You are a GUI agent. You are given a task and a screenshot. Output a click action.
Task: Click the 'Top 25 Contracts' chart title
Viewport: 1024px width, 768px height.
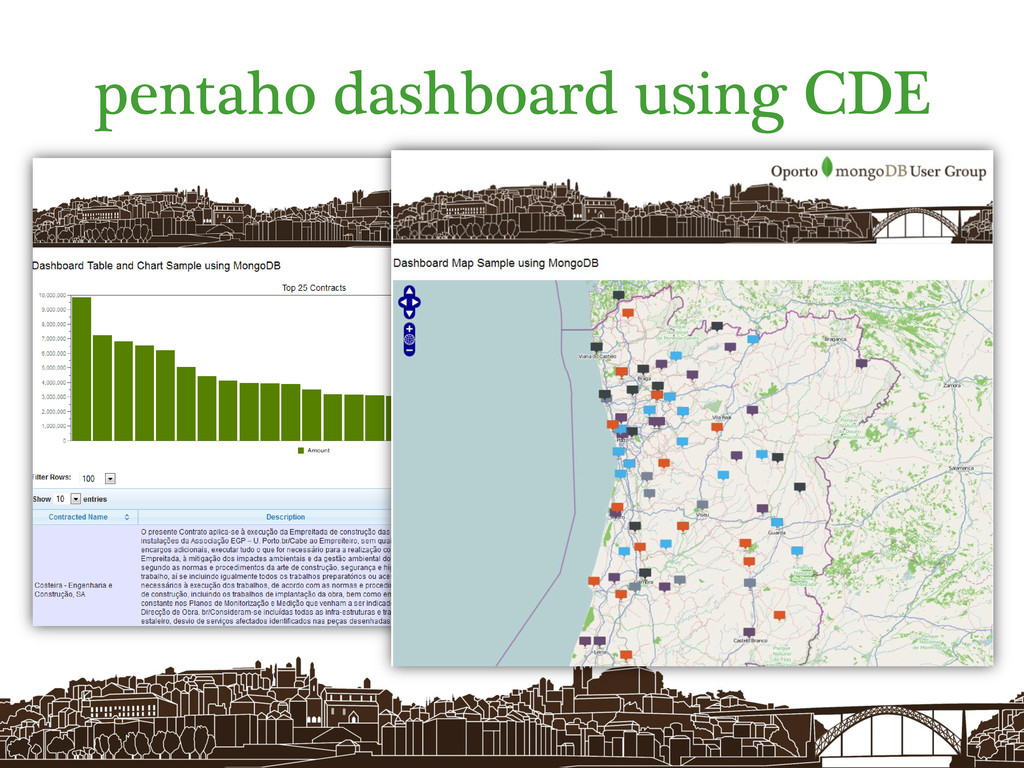(314, 287)
